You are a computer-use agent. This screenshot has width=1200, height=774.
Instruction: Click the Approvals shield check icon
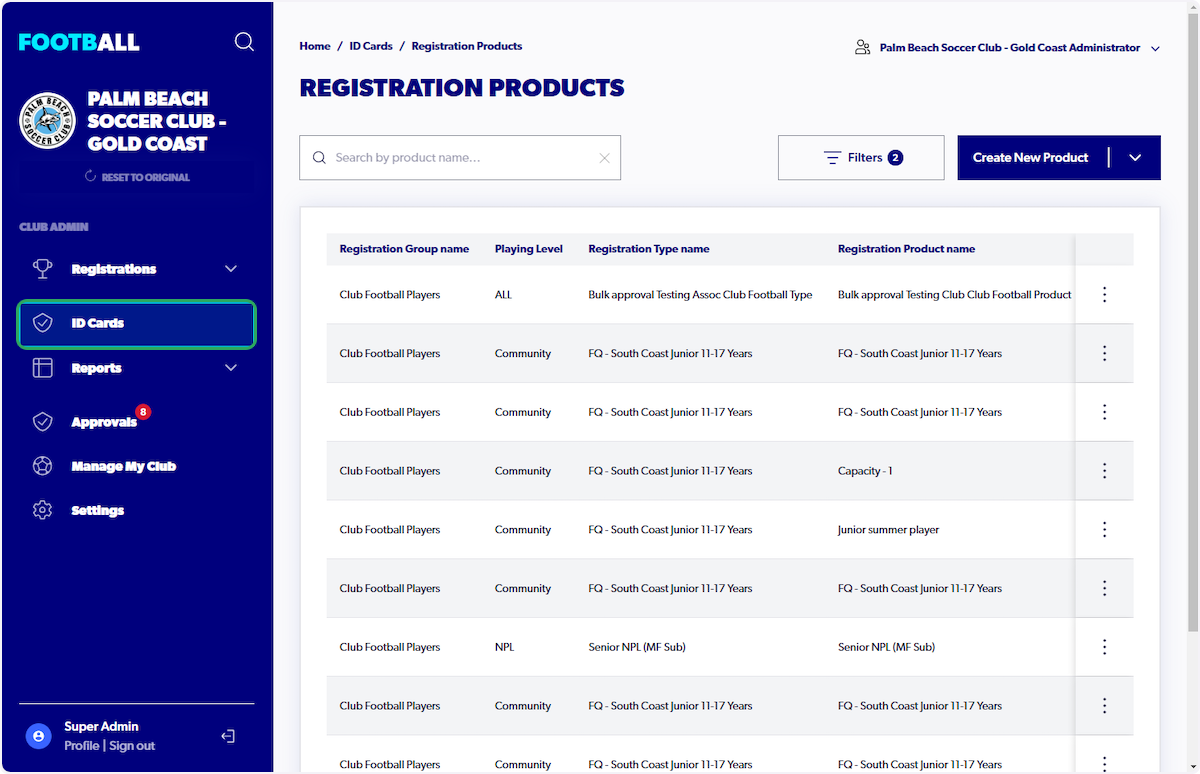coord(42,422)
